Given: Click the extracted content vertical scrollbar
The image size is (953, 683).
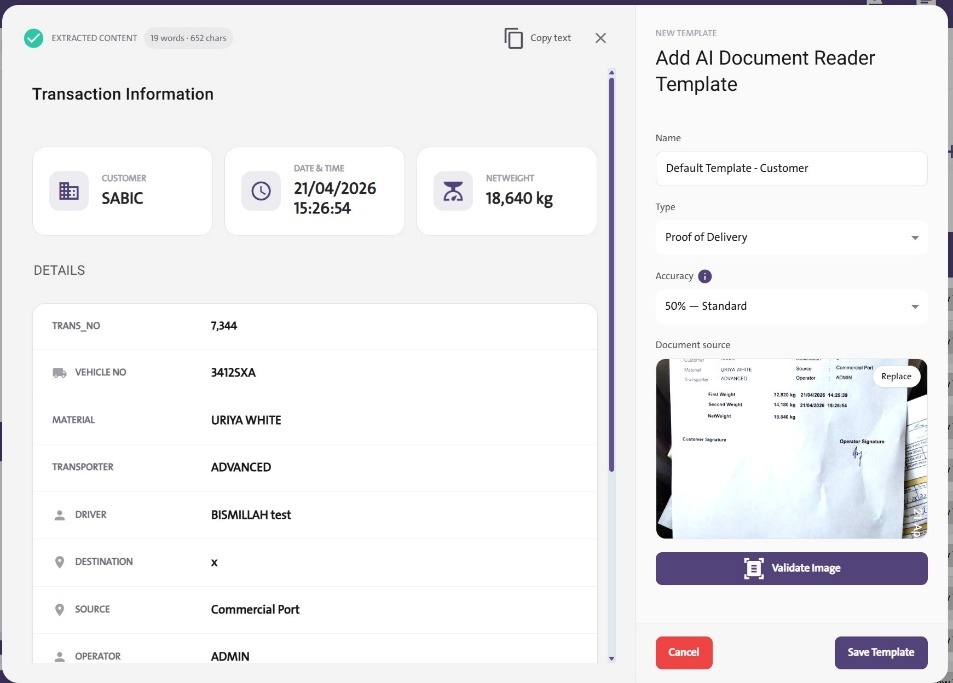Looking at the screenshot, I should coord(611,275).
